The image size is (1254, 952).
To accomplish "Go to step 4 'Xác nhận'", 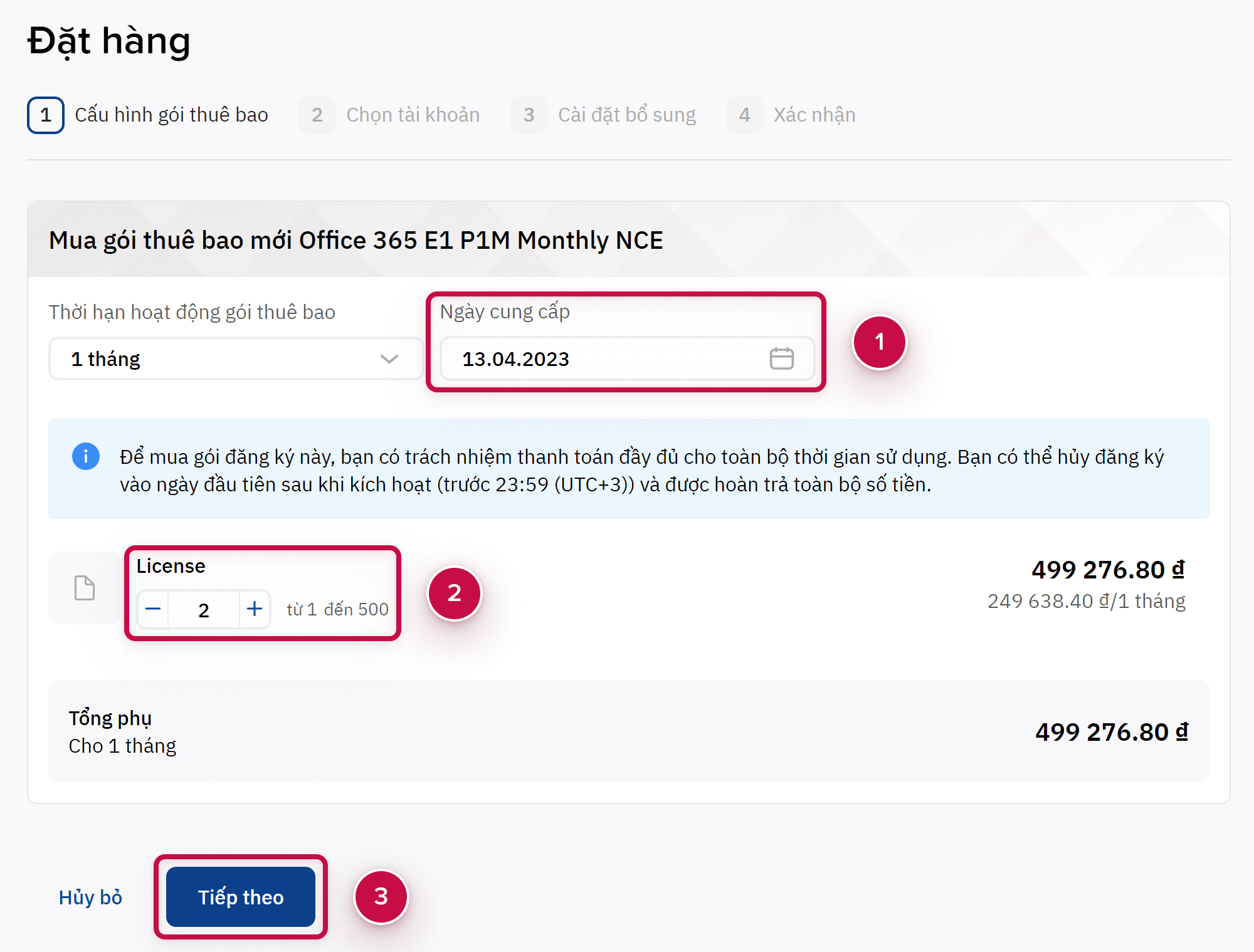I will point(814,115).
